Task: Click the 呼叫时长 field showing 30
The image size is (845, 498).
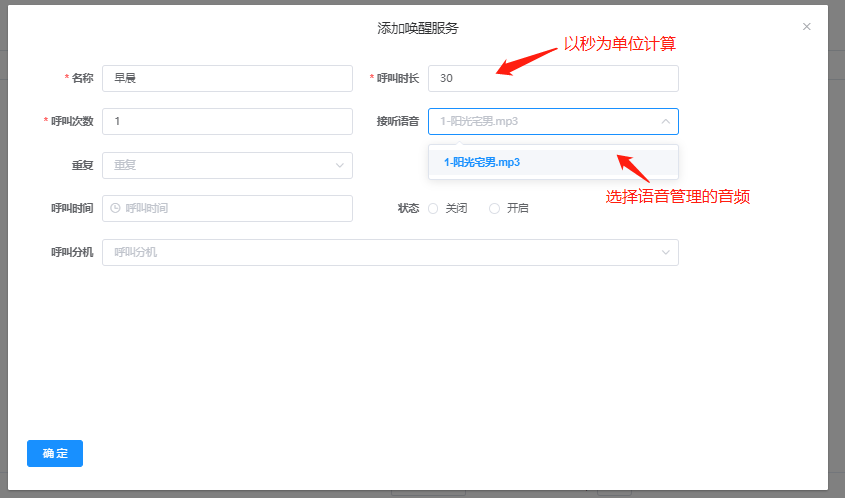Action: pos(553,78)
